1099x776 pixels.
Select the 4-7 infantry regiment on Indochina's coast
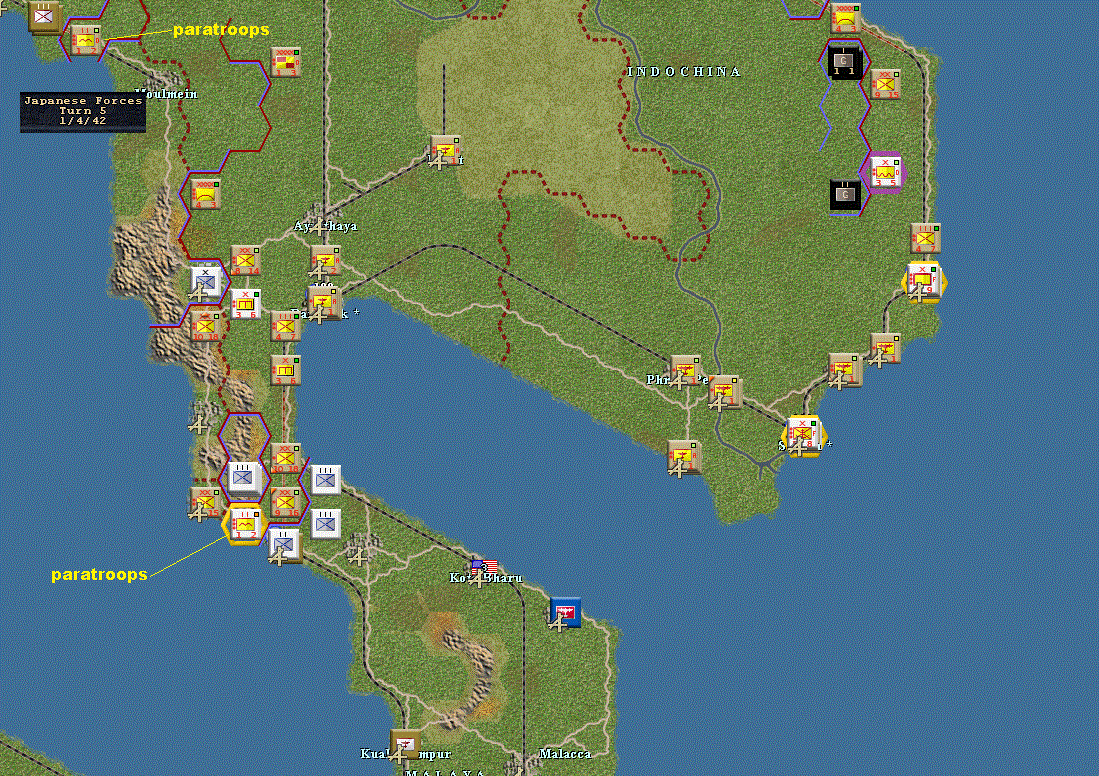(925, 238)
